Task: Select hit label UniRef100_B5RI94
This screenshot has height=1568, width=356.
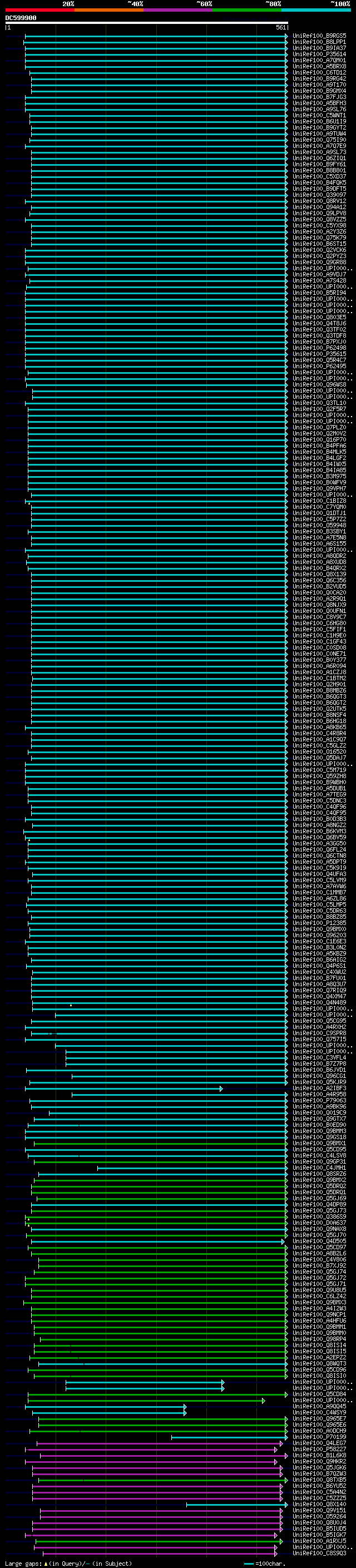Action: (319, 293)
